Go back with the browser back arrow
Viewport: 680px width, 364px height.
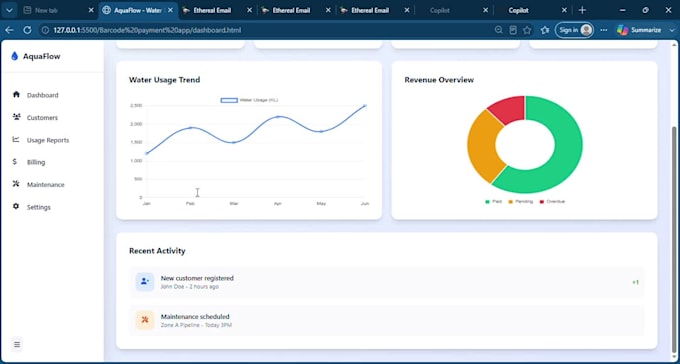tap(9, 30)
